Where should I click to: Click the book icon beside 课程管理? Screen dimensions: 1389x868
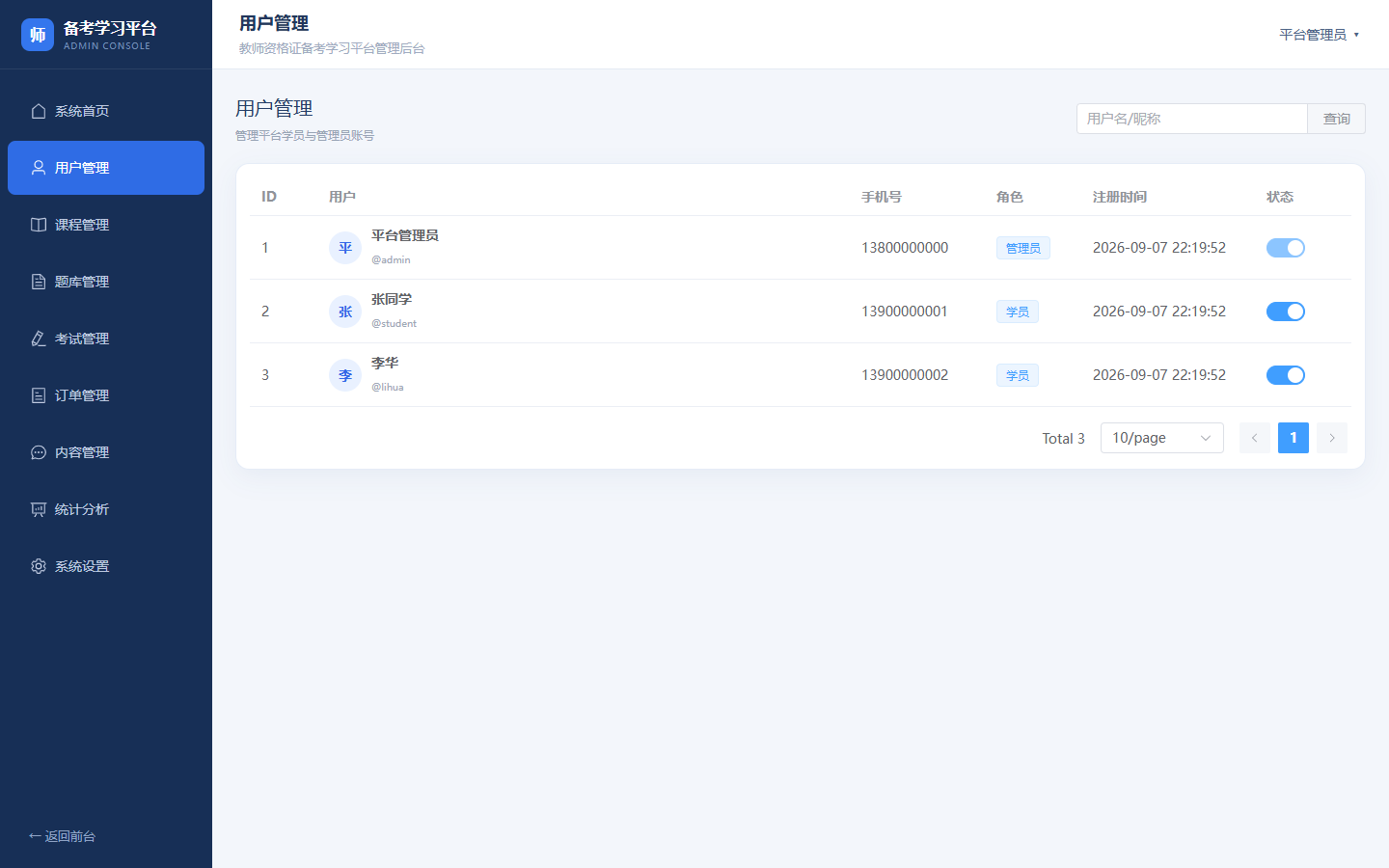coord(39,225)
